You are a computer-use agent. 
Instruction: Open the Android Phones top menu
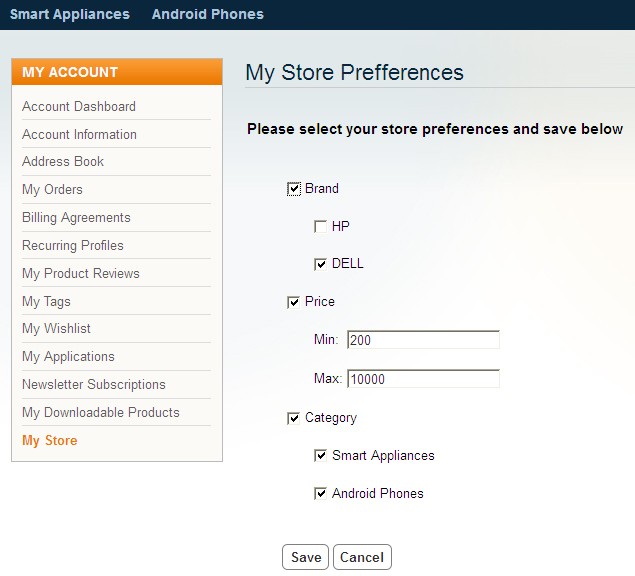pyautogui.click(x=208, y=14)
